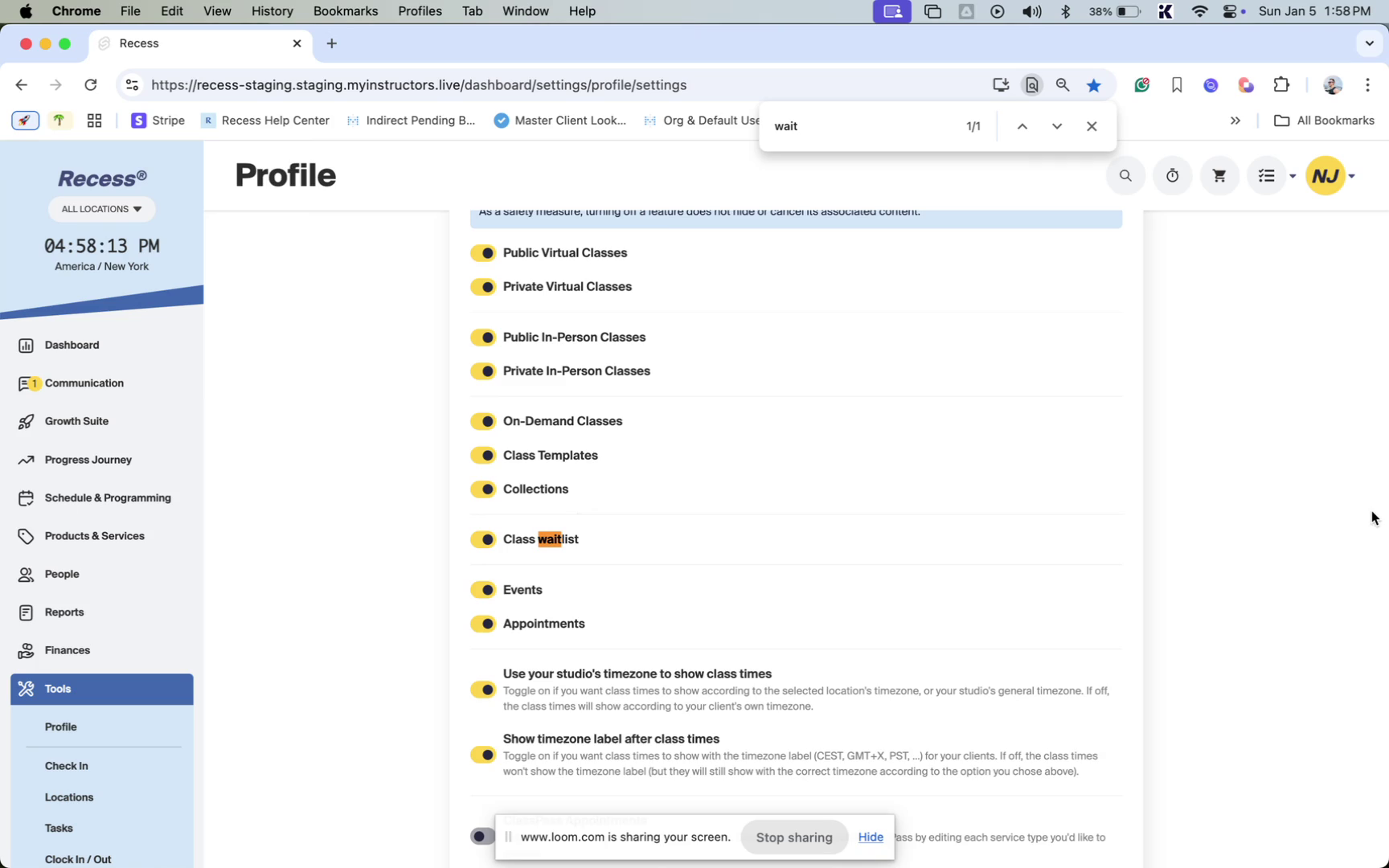Open the Profiles menu in menu bar
1389x868 pixels.
[420, 11]
